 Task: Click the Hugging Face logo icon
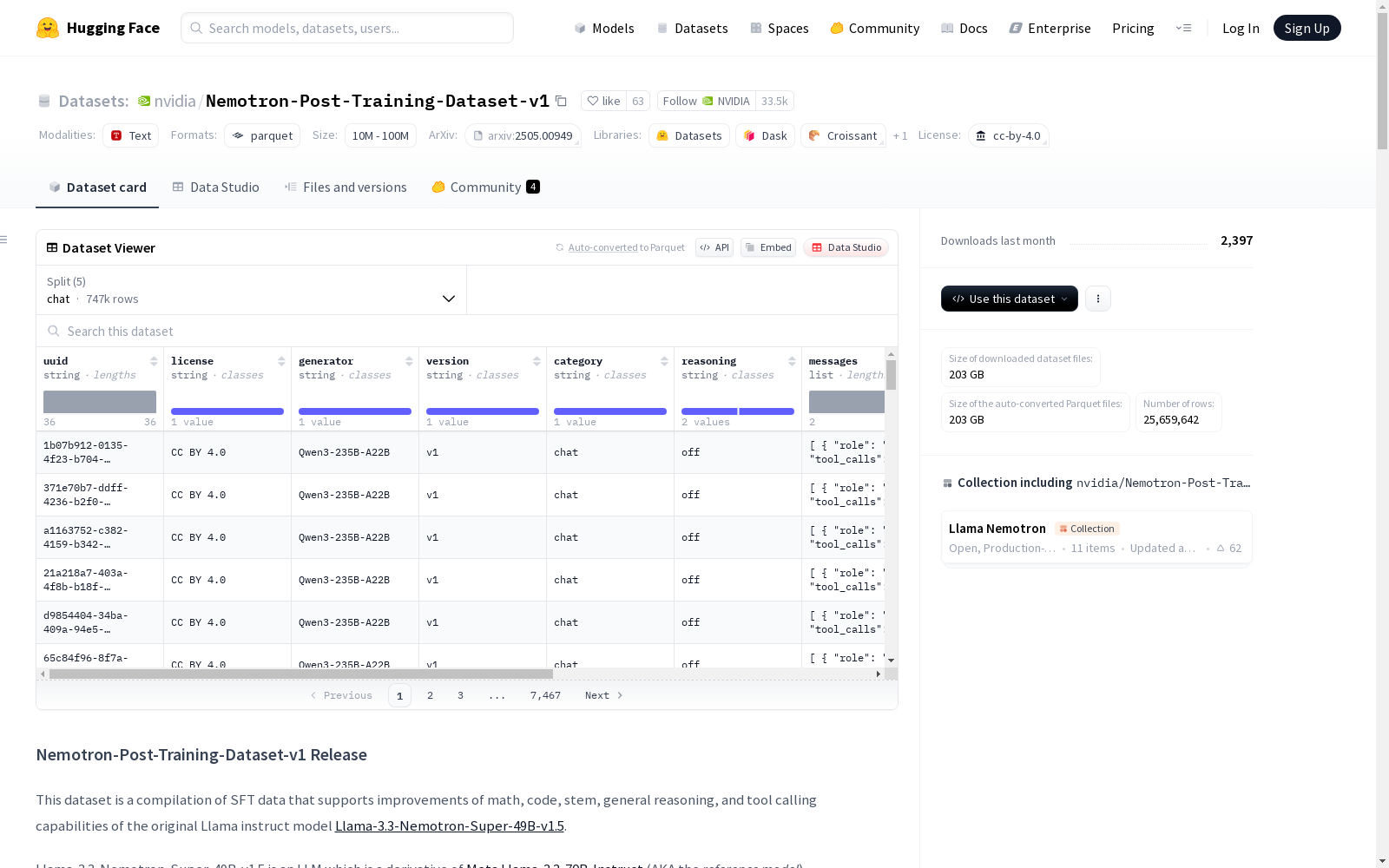pyautogui.click(x=48, y=28)
